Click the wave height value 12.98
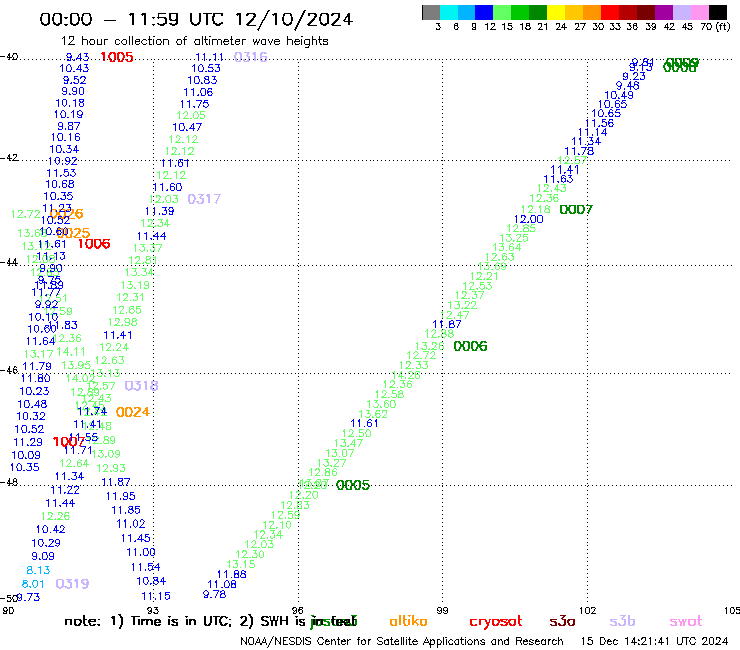The width and height of the screenshot is (740, 650). pyautogui.click(x=123, y=322)
